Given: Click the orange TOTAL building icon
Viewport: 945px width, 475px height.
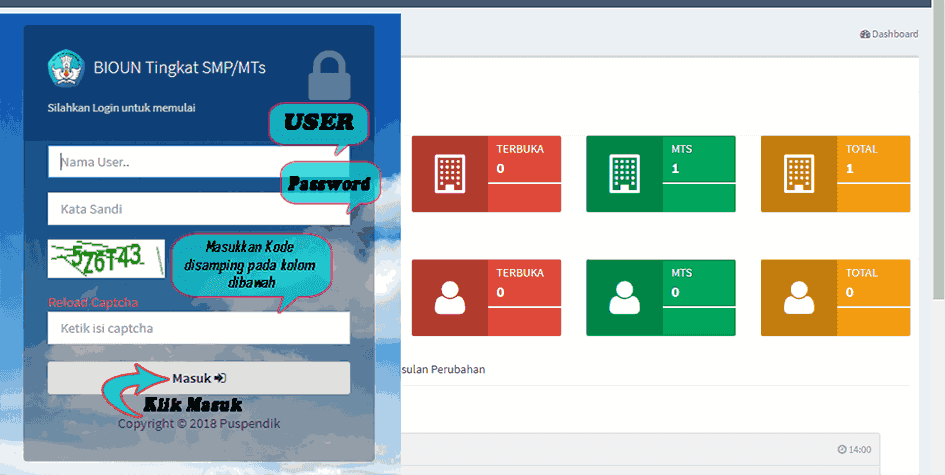Looking at the screenshot, I should tap(799, 174).
